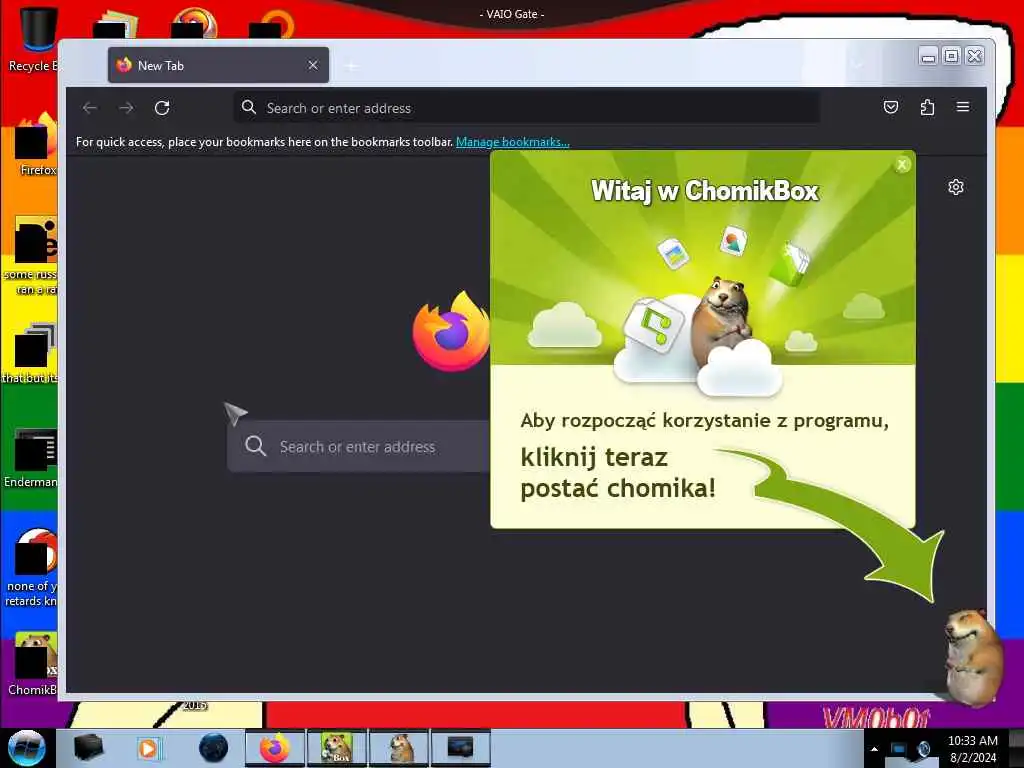Click the network tray icon
The image size is (1024, 768).
[x=899, y=749]
